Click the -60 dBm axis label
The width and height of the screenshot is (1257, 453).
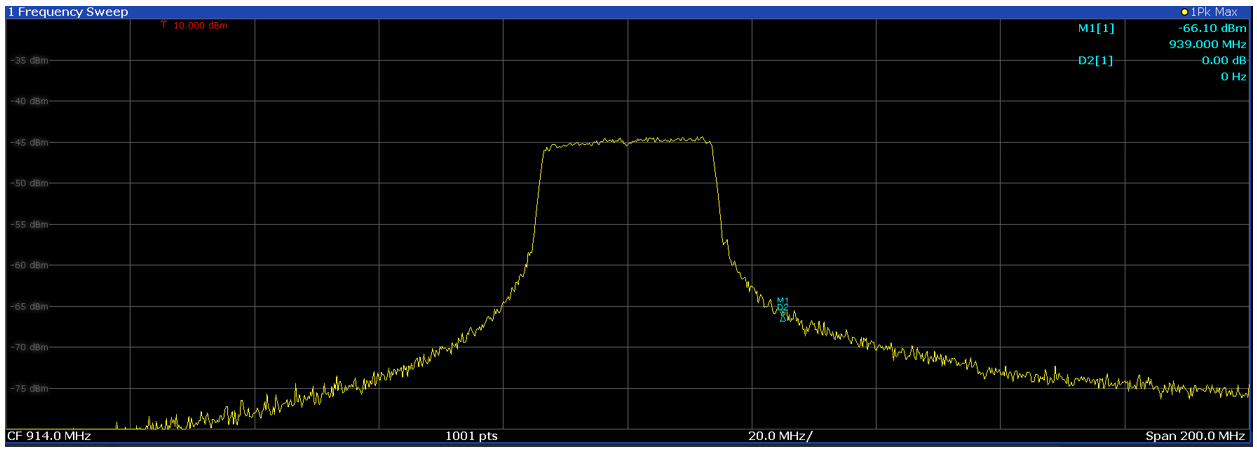click(x=29, y=265)
